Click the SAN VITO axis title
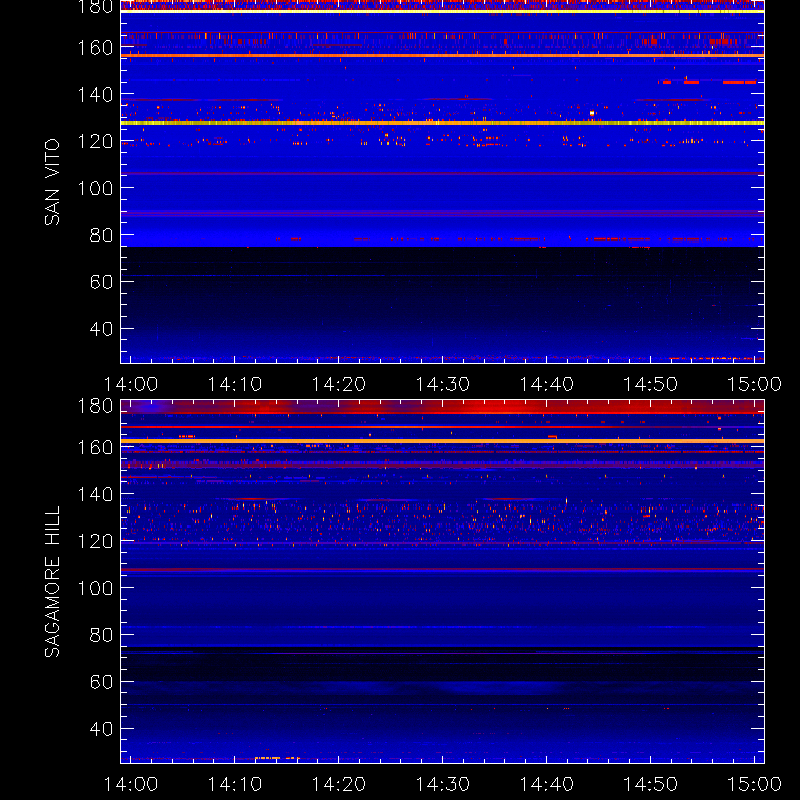This screenshot has height=800, width=800. pyautogui.click(x=52, y=182)
